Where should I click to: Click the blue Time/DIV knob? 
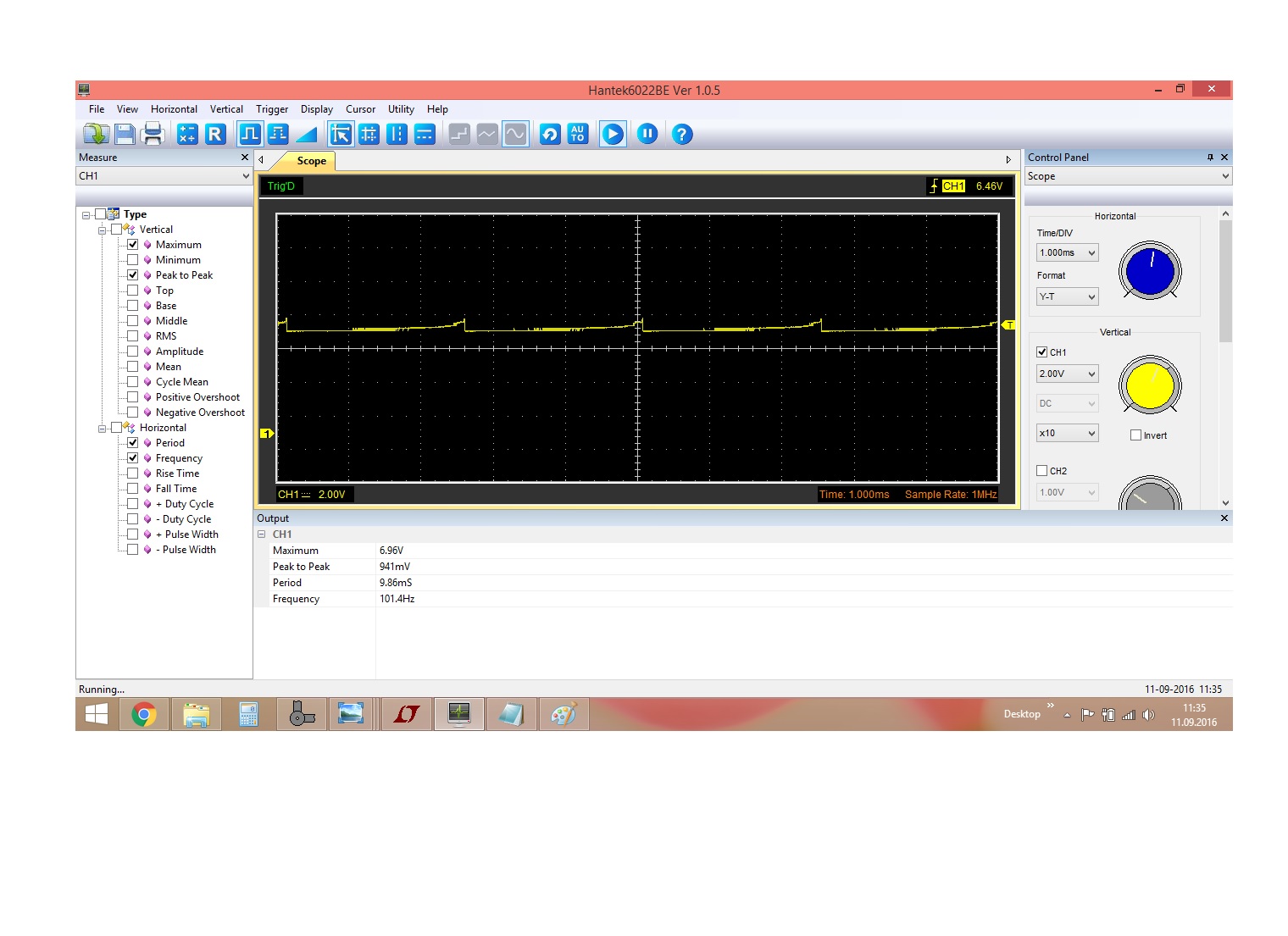coord(1150,271)
